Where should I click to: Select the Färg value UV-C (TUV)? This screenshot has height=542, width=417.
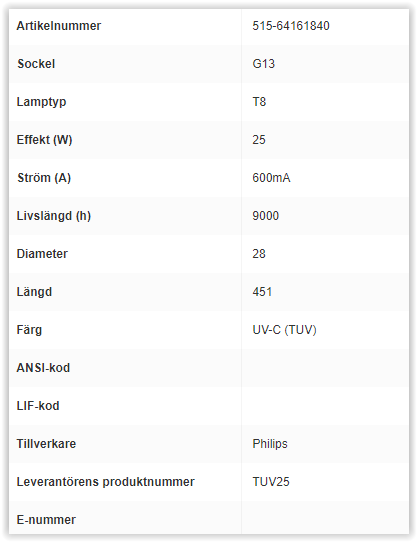pos(284,330)
